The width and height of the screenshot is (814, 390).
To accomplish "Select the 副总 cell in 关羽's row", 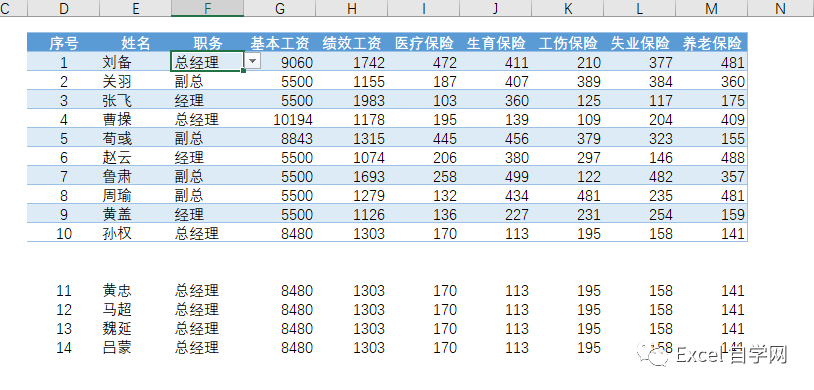I will [208, 81].
